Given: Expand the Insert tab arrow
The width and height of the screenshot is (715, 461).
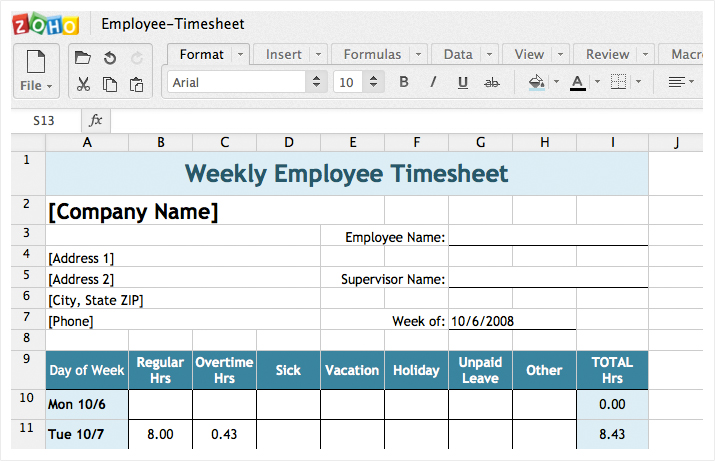Looking at the screenshot, I should pos(318,54).
